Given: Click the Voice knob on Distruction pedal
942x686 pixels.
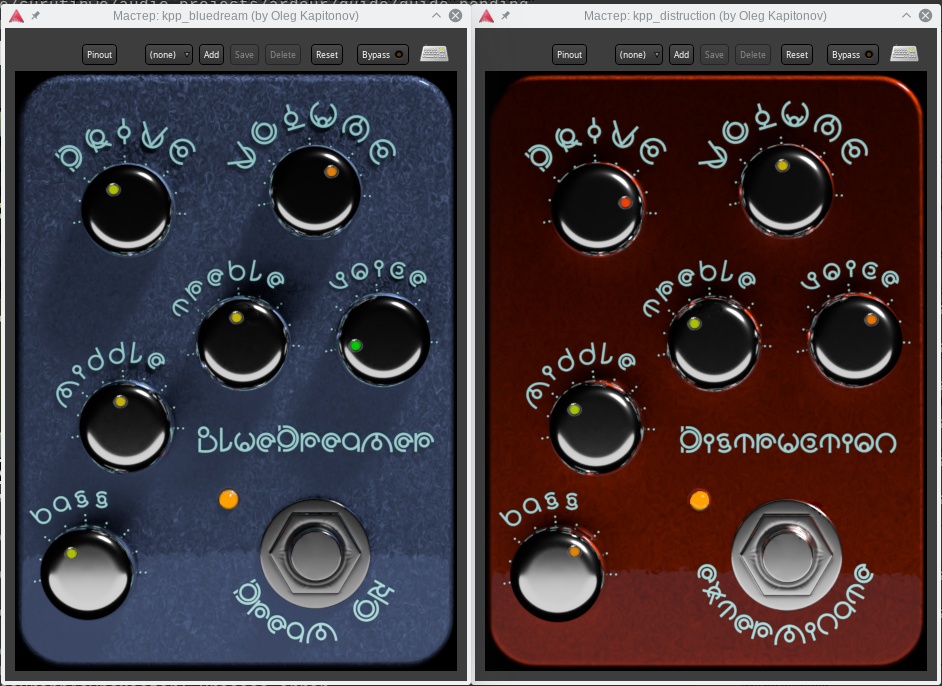Looking at the screenshot, I should pos(855,339).
